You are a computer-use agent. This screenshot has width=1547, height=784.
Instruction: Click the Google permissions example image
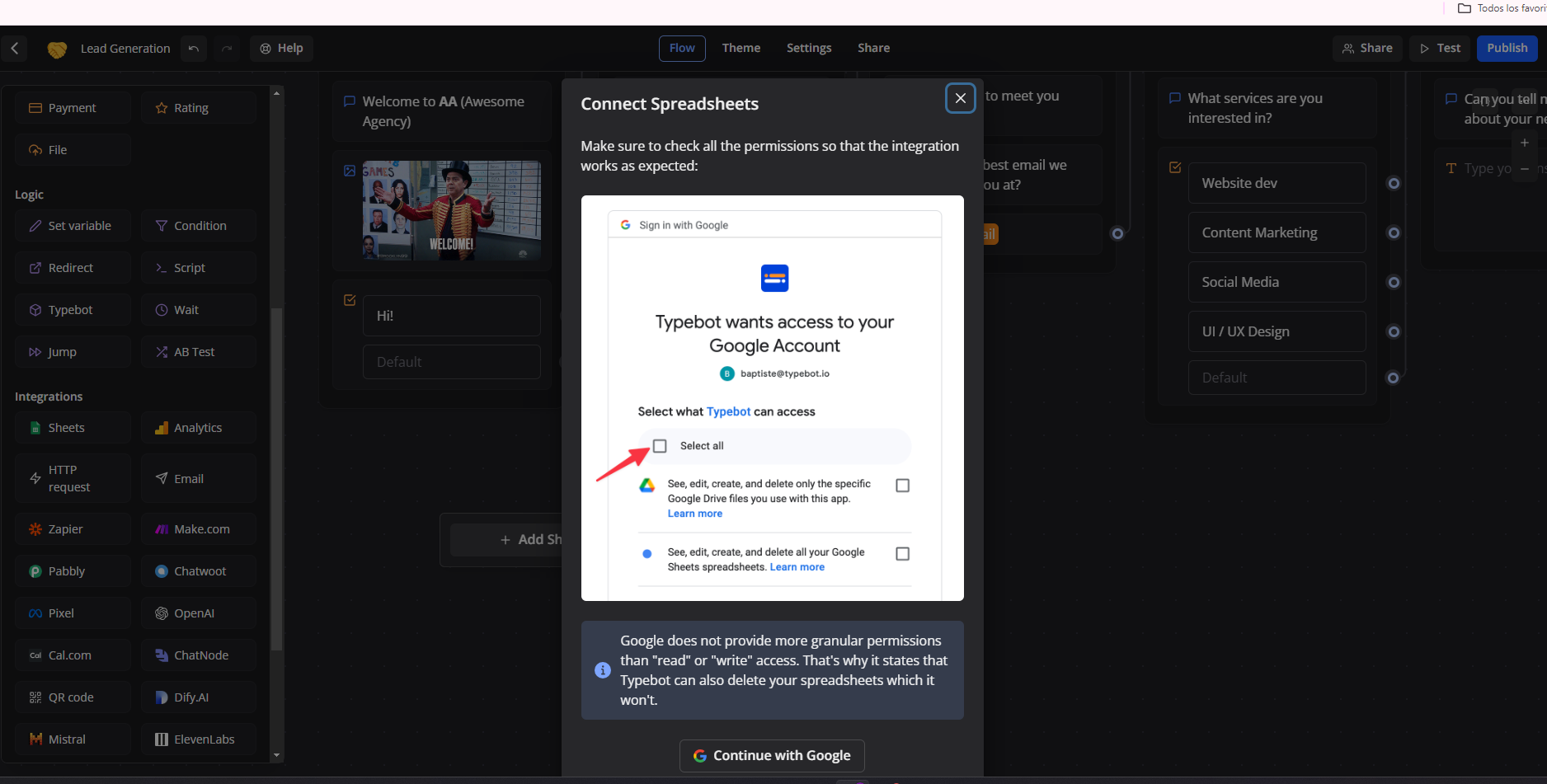coord(773,398)
